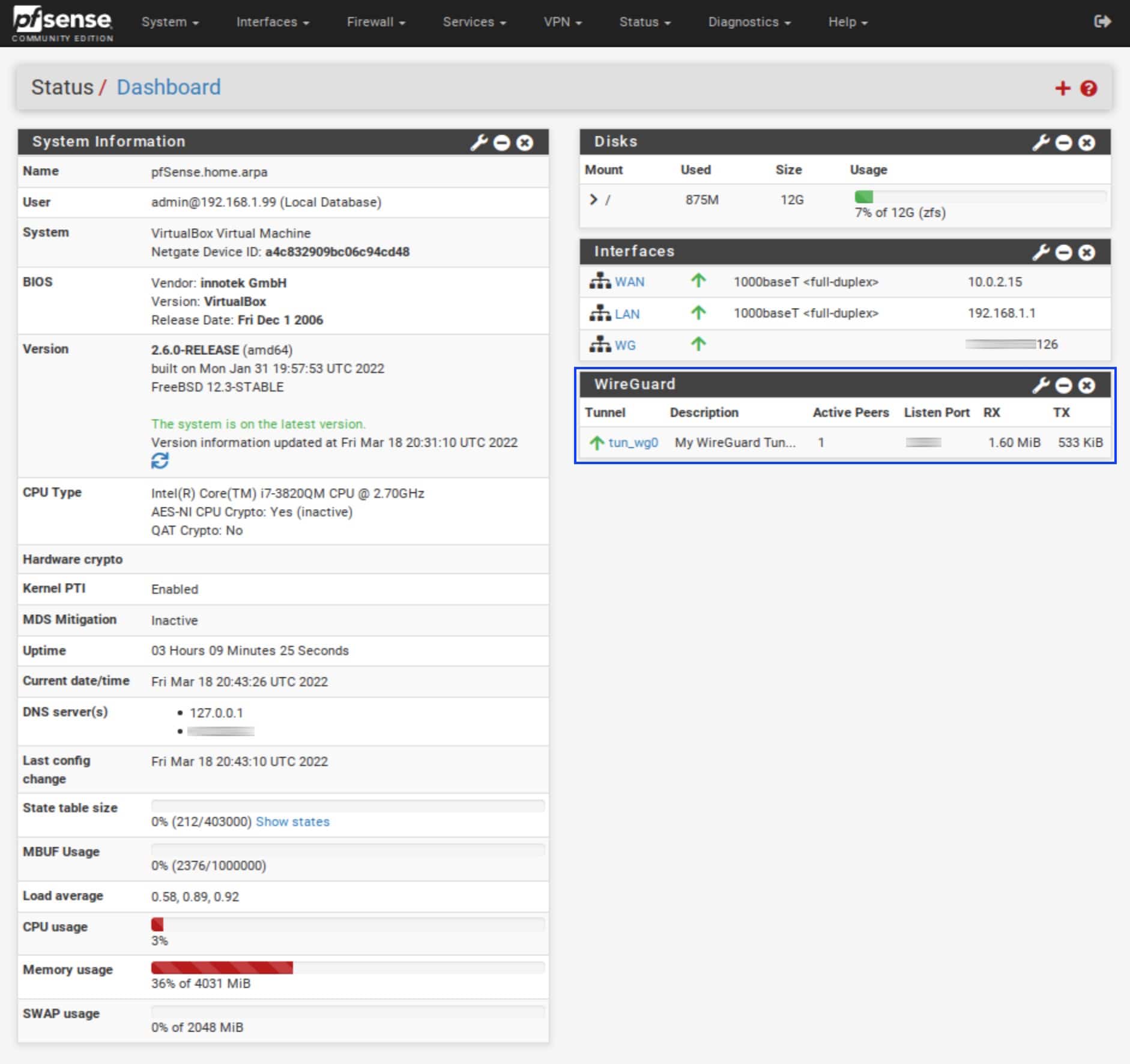Open the Firewall menu
The height and width of the screenshot is (1064, 1130).
(376, 22)
